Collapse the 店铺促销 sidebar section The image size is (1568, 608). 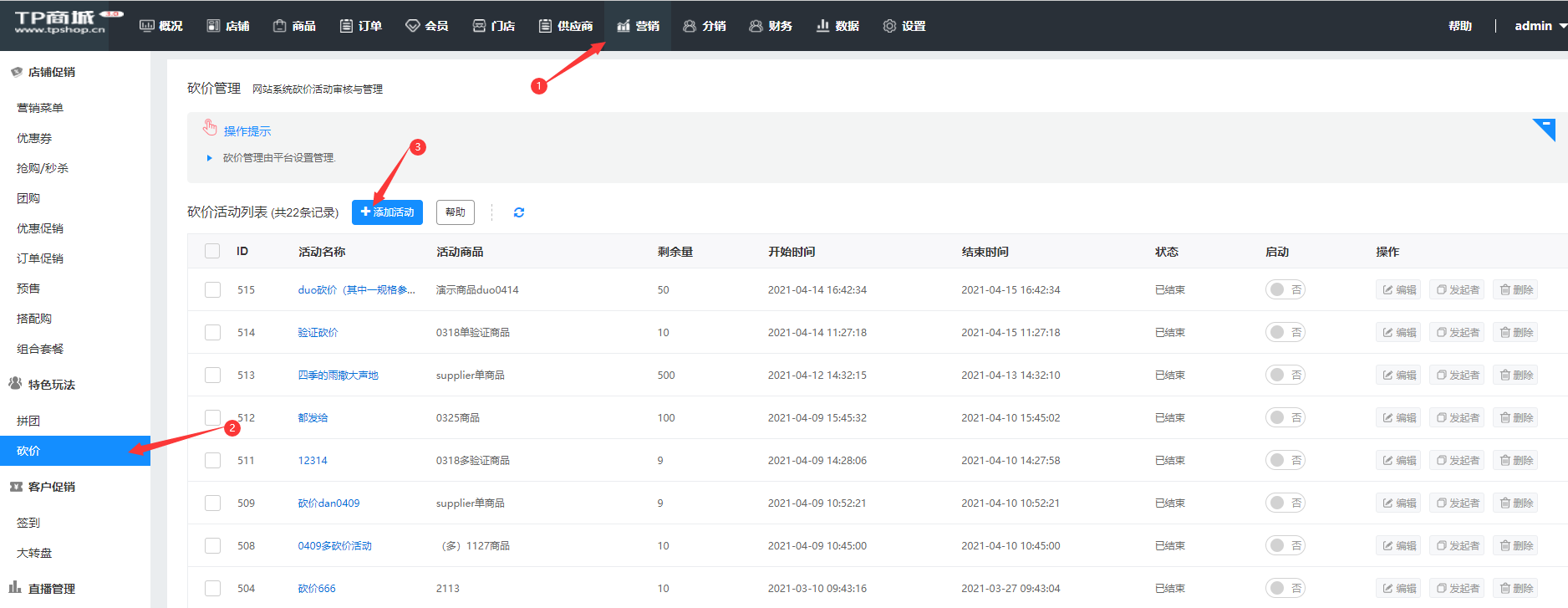pyautogui.click(x=51, y=72)
